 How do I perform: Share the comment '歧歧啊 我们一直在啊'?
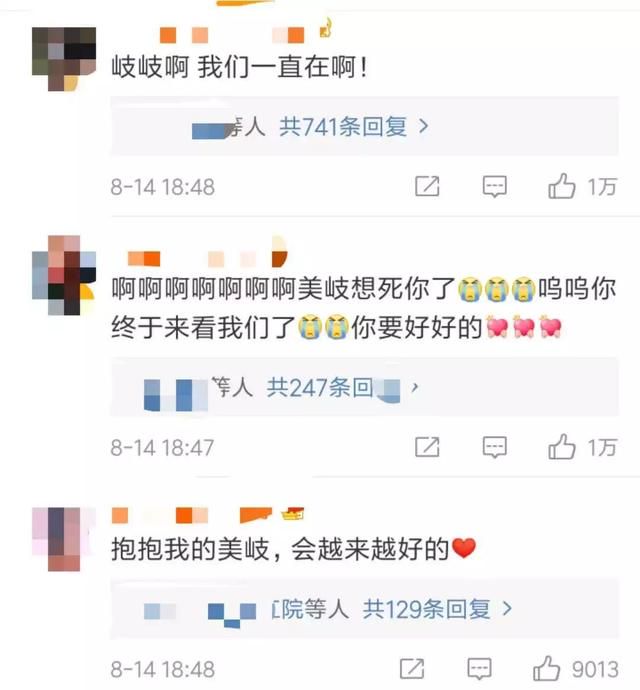(x=427, y=186)
